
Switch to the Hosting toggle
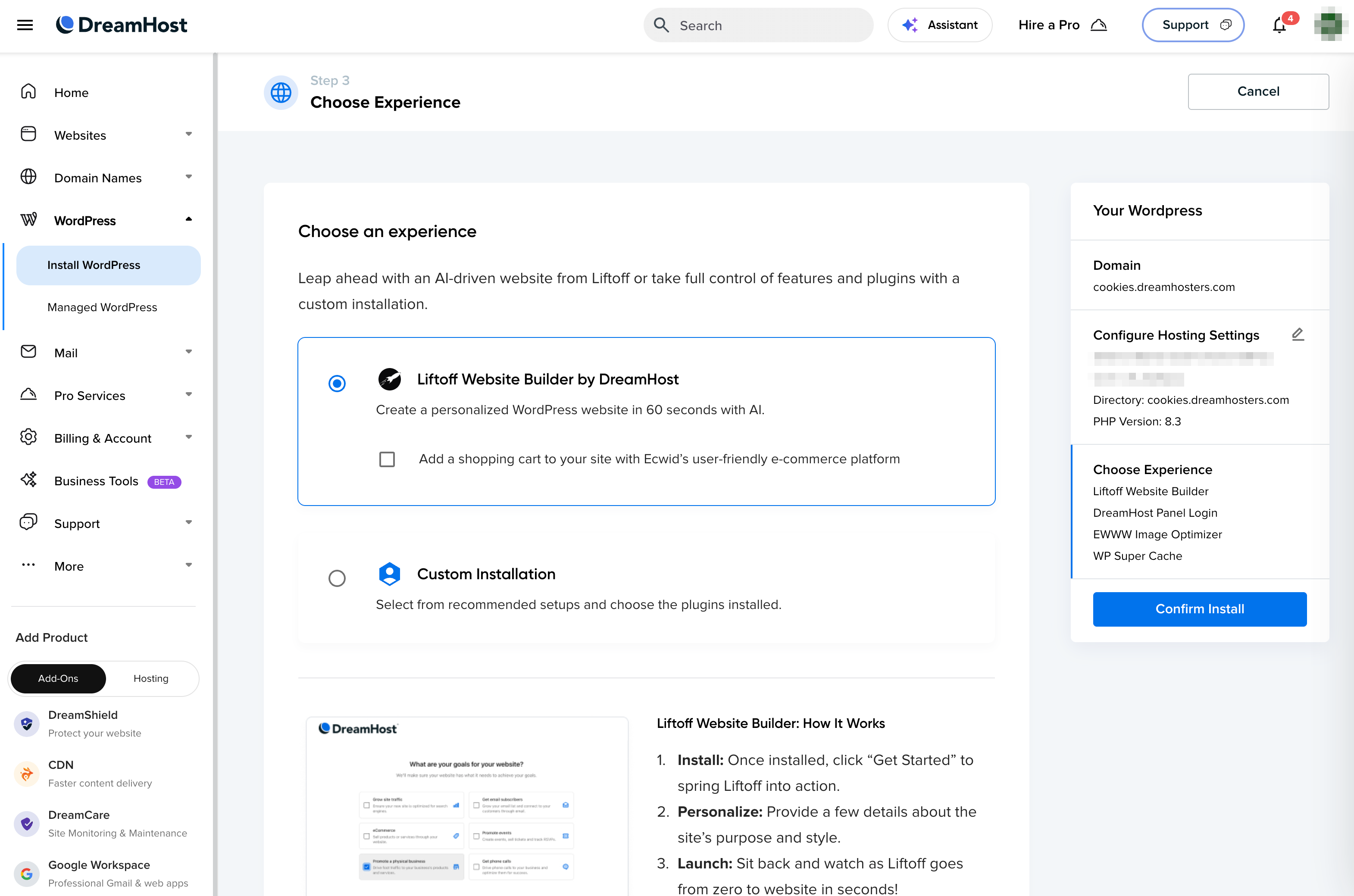pyautogui.click(x=151, y=679)
